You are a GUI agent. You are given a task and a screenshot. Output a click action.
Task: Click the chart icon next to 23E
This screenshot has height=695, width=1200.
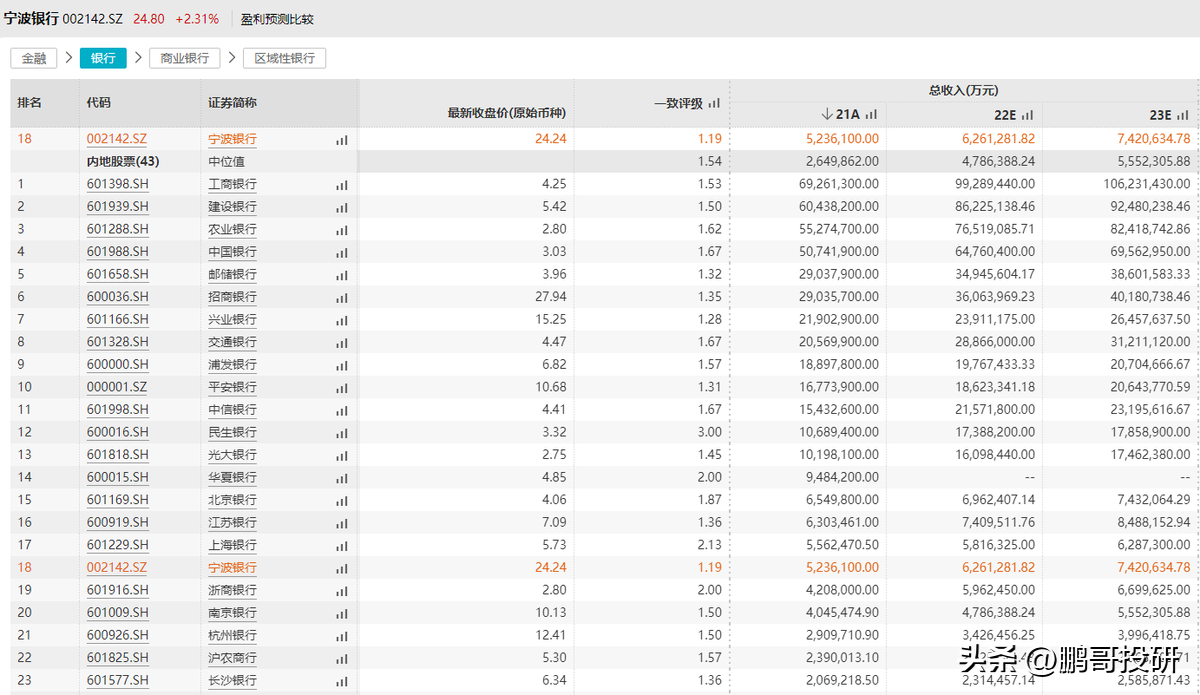1183,115
